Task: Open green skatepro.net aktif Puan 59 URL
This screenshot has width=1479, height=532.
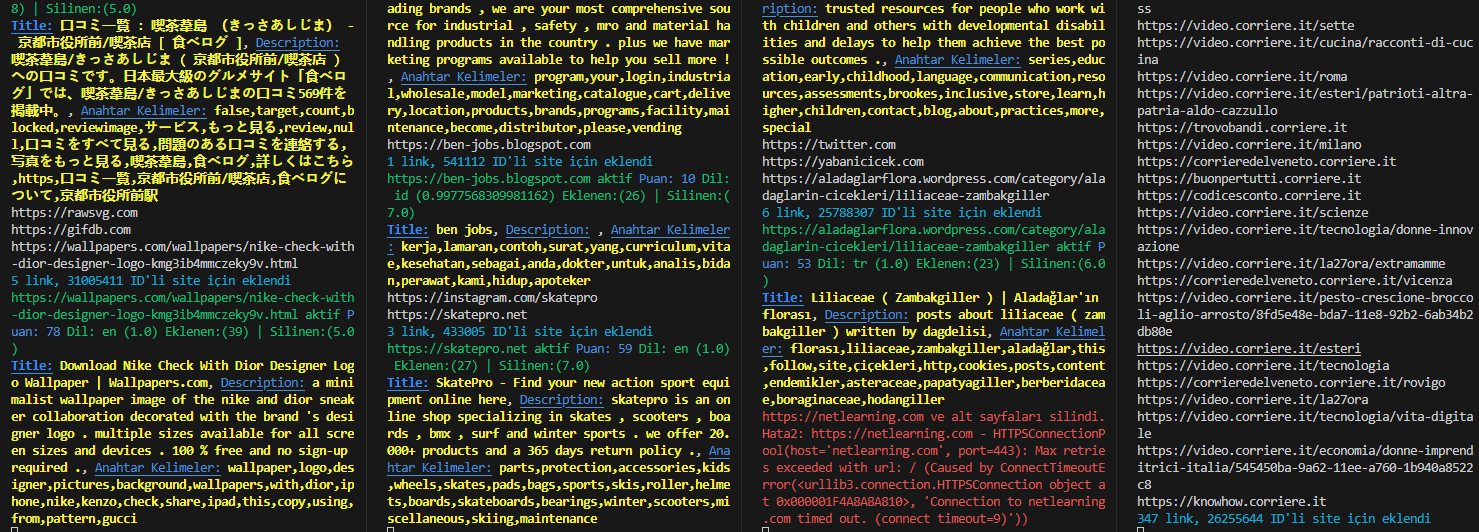Action: coord(457,348)
